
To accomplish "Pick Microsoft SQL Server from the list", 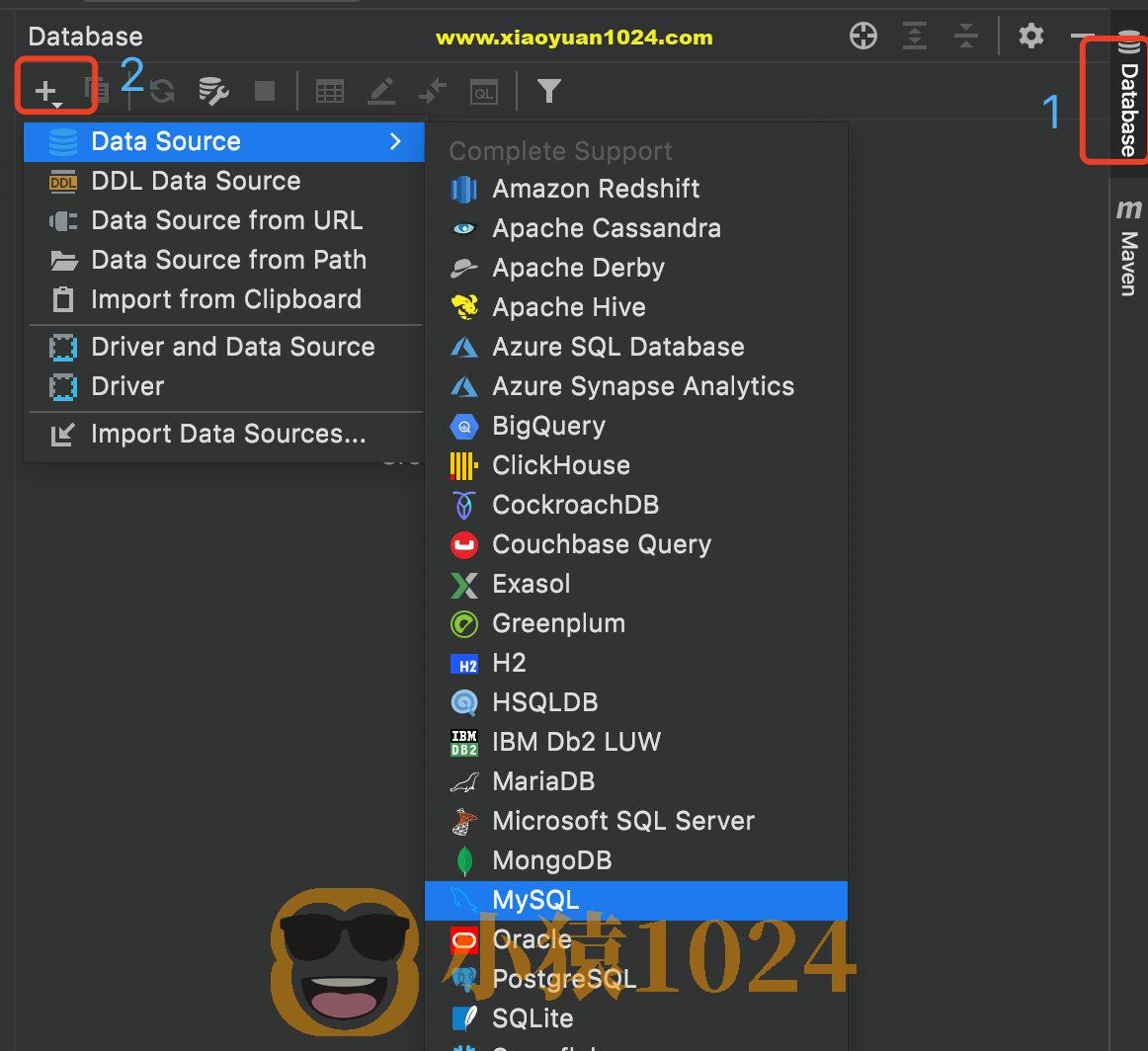I will [x=622, y=821].
